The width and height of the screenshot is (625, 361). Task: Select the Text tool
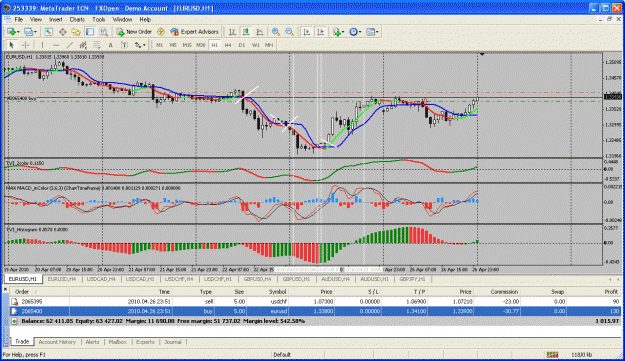[x=110, y=45]
